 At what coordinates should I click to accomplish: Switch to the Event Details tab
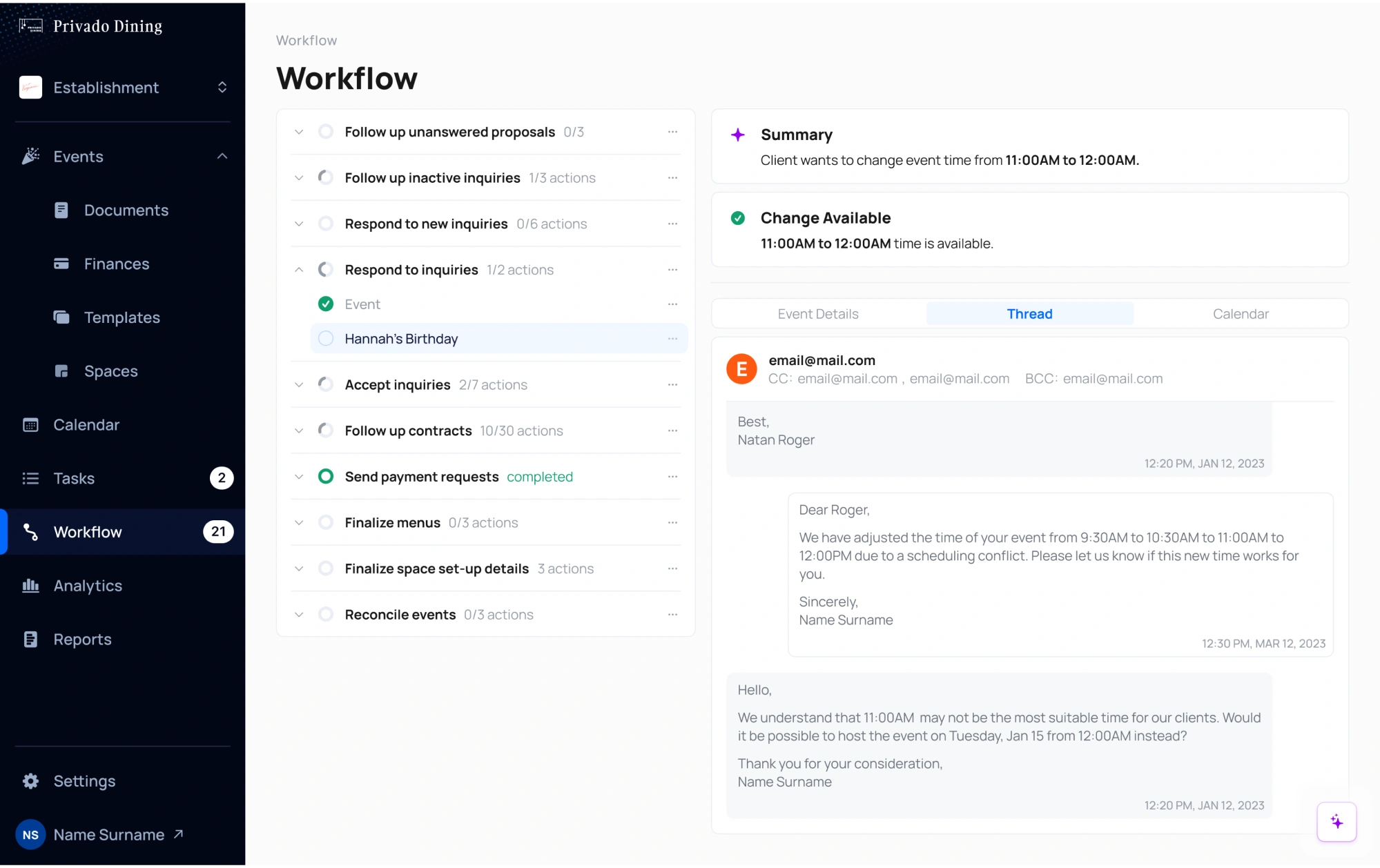[x=818, y=313]
